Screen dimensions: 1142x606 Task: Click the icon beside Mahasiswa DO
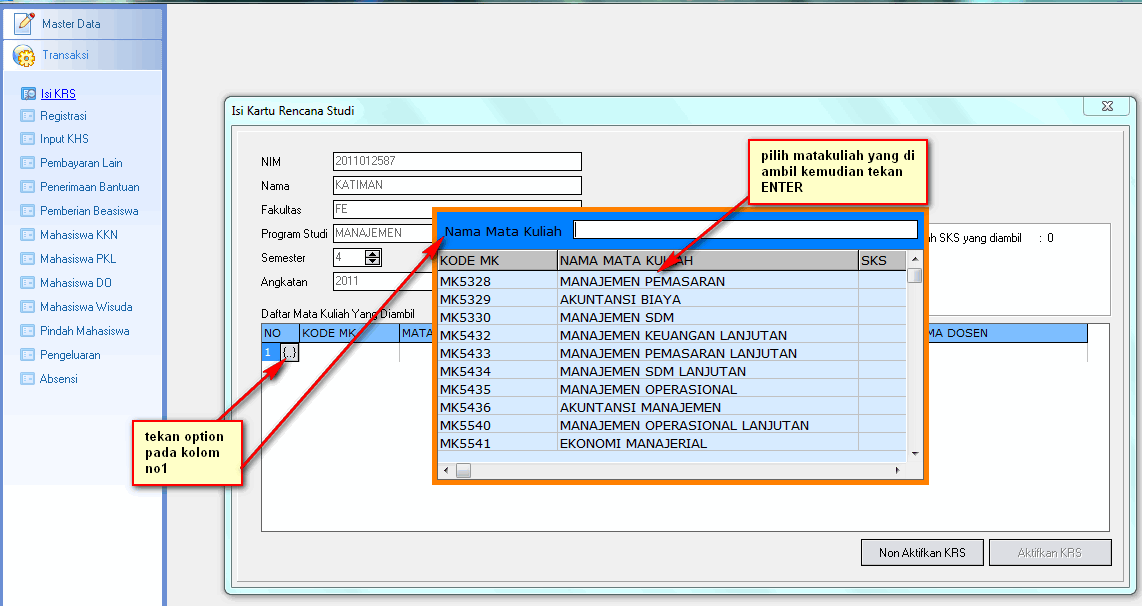coord(28,283)
